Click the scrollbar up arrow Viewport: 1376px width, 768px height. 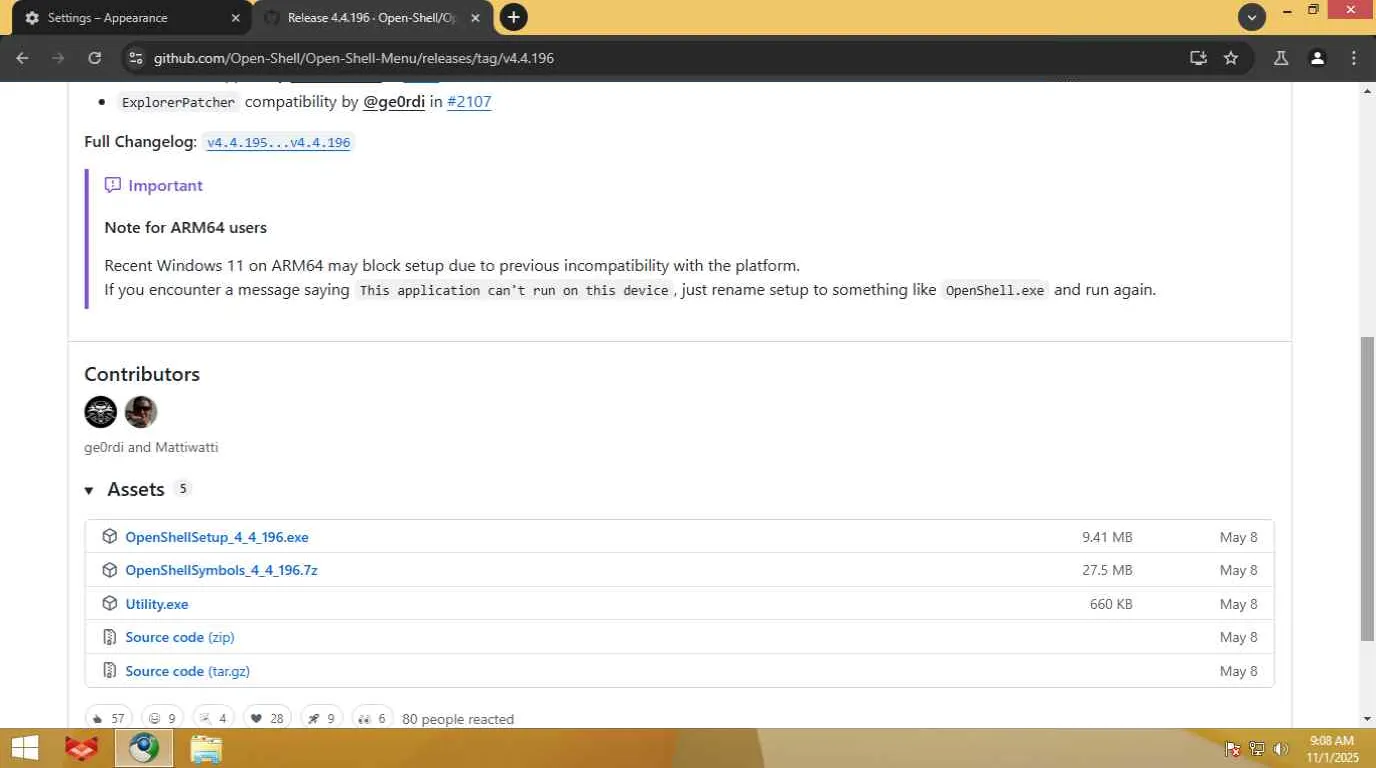tap(1367, 91)
